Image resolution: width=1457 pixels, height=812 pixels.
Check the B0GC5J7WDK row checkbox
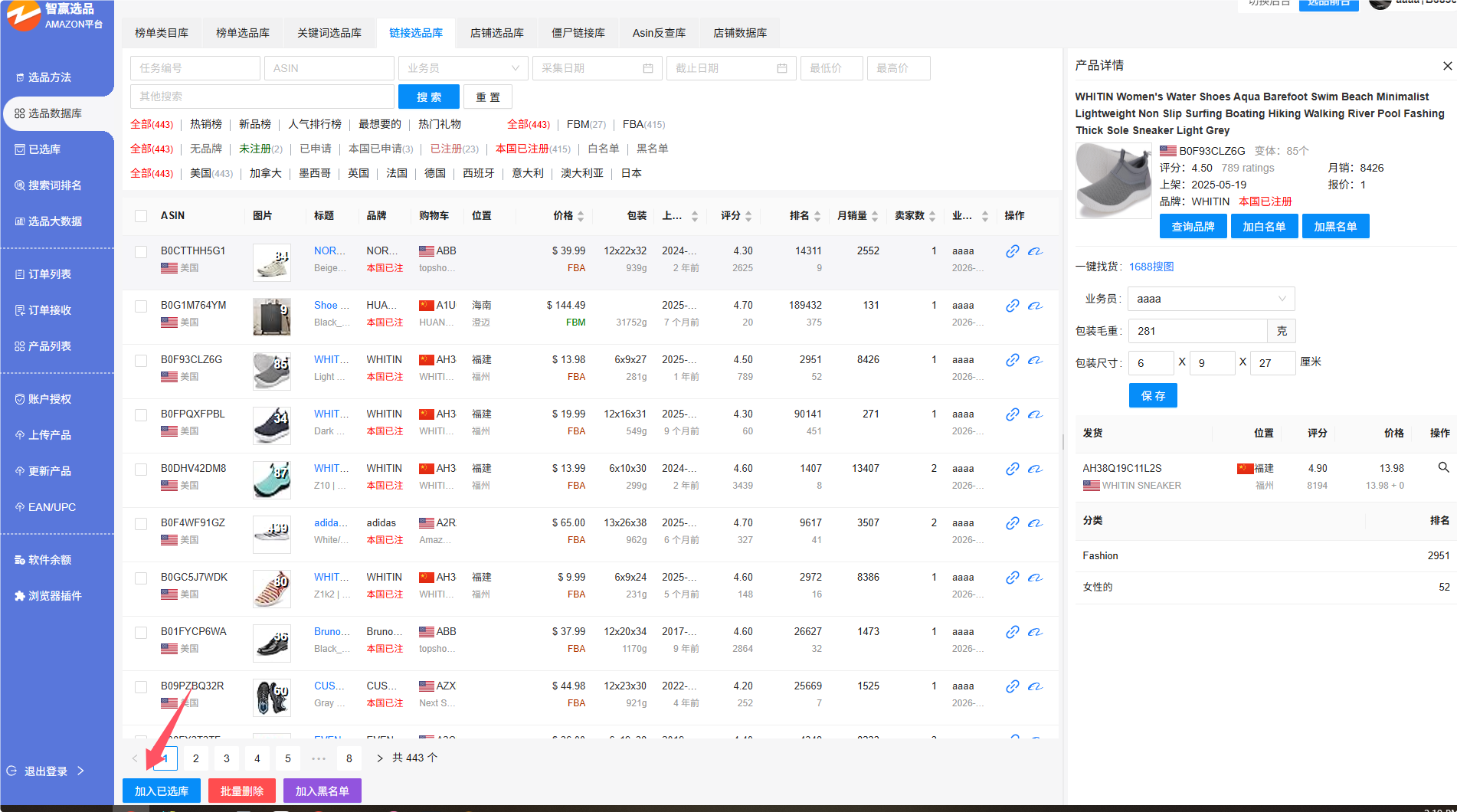(141, 578)
